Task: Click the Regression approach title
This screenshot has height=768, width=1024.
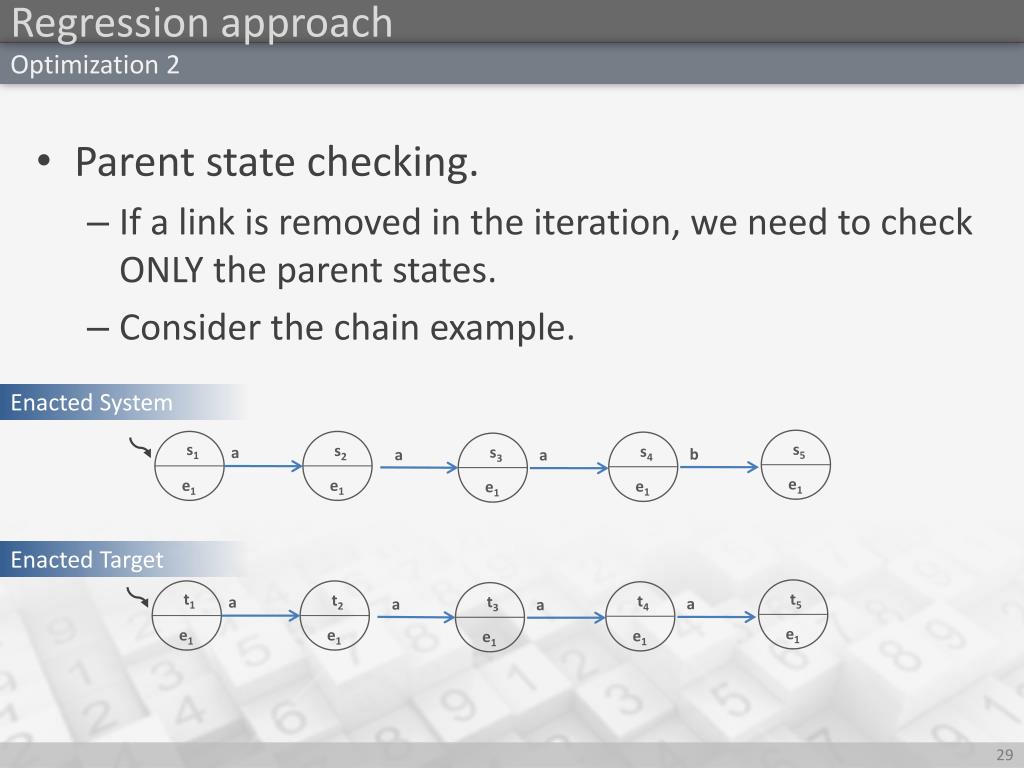Action: [202, 22]
